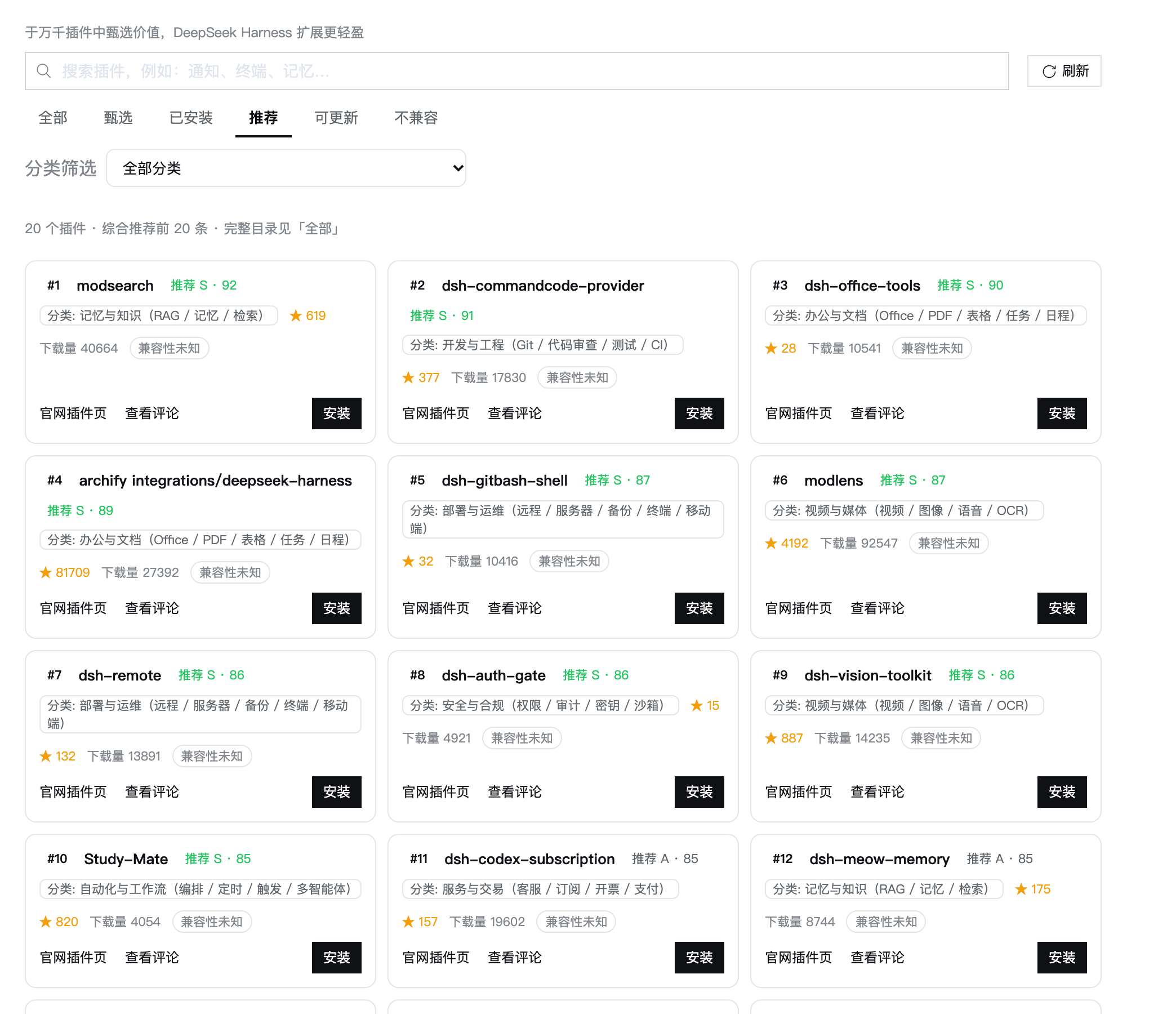
Task: Switch to the 全部 tab
Action: (53, 118)
